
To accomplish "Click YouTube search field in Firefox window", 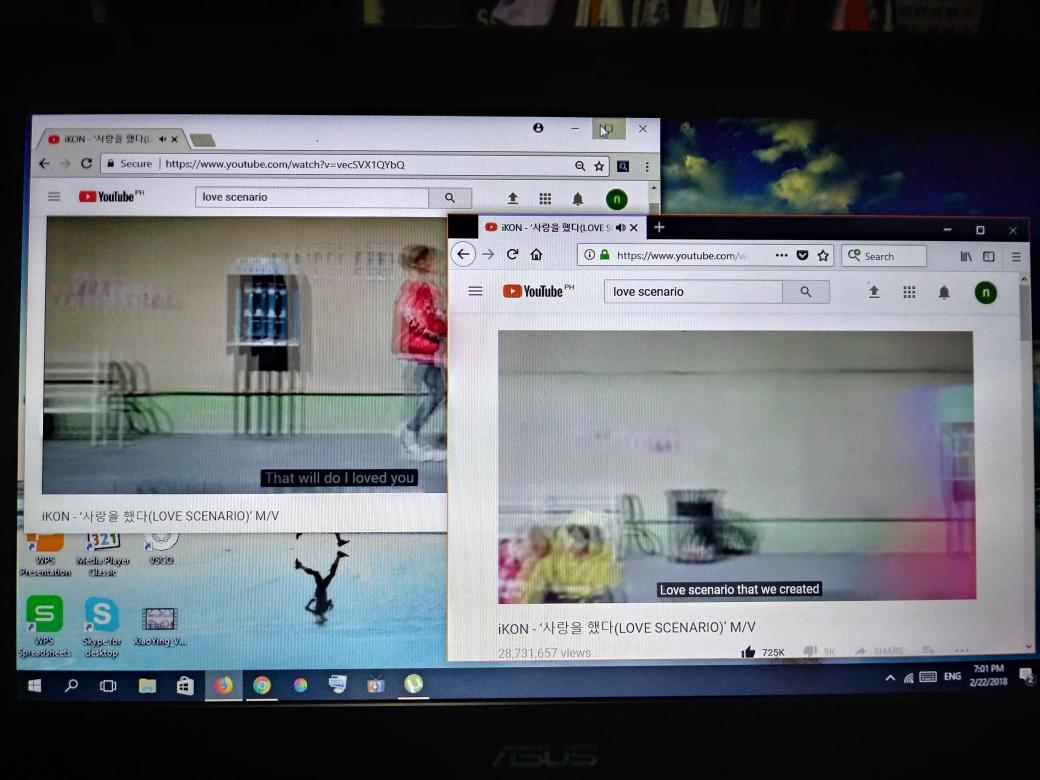I will pos(693,292).
